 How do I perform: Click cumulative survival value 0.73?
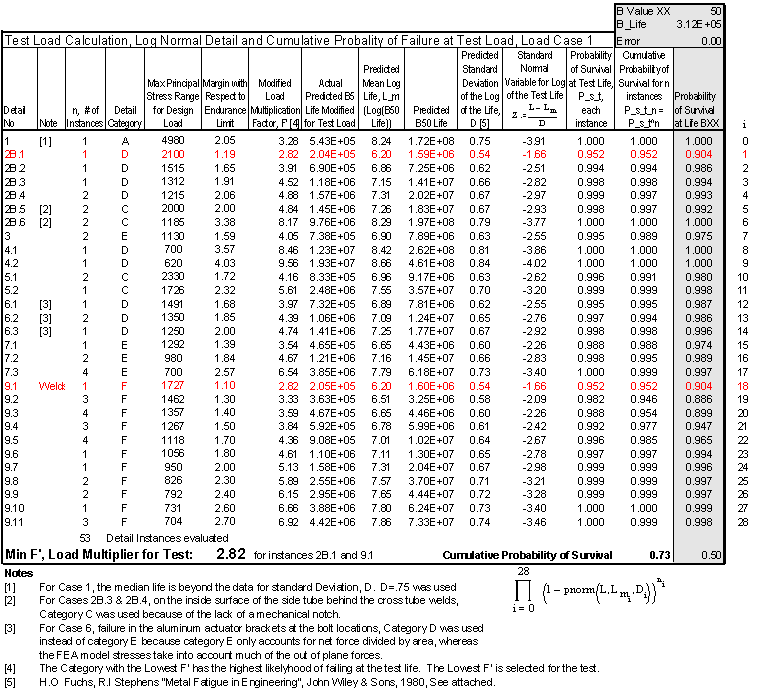[x=660, y=555]
